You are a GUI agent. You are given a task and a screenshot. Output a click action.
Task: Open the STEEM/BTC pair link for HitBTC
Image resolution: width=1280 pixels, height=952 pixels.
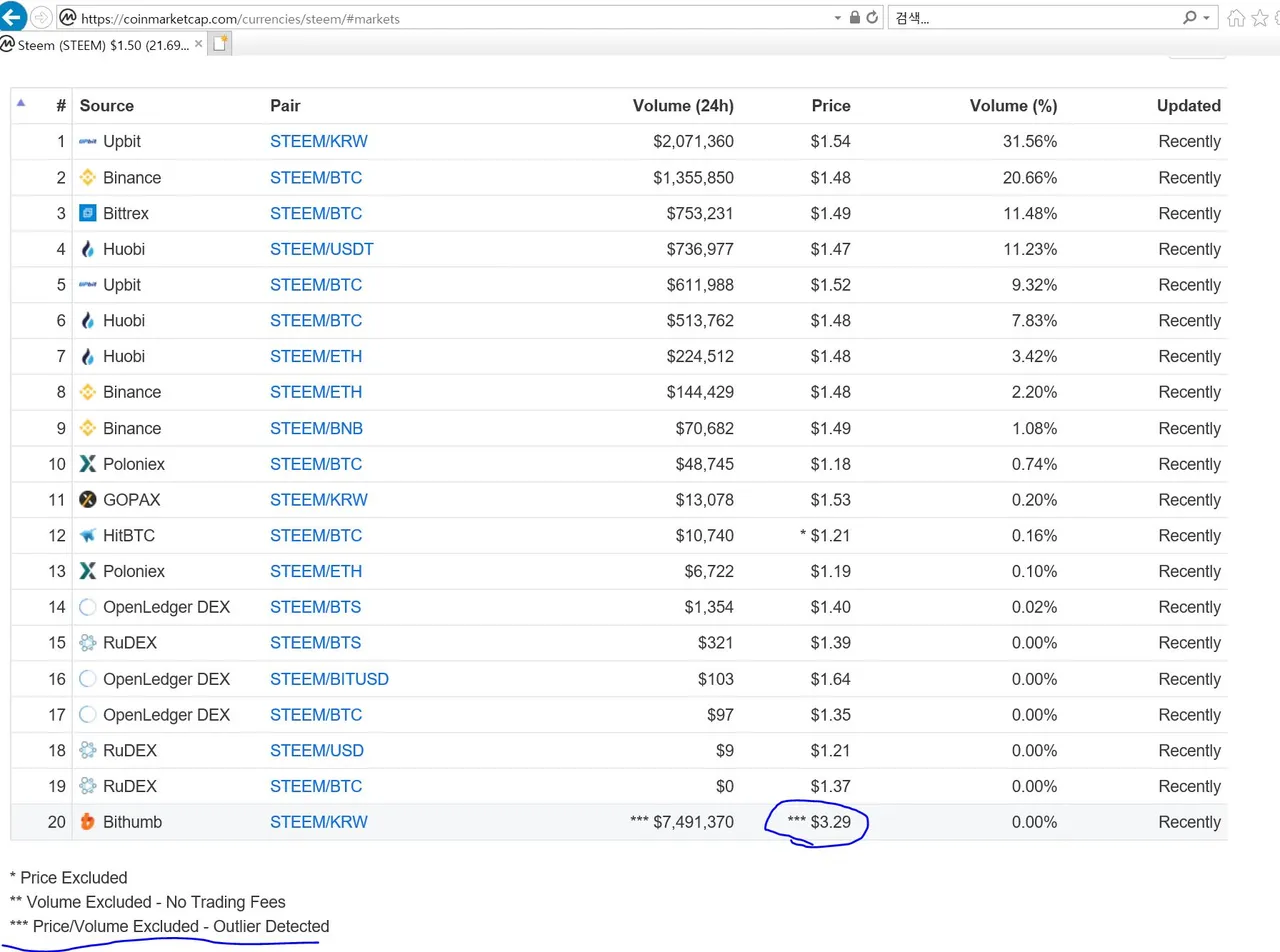point(316,536)
